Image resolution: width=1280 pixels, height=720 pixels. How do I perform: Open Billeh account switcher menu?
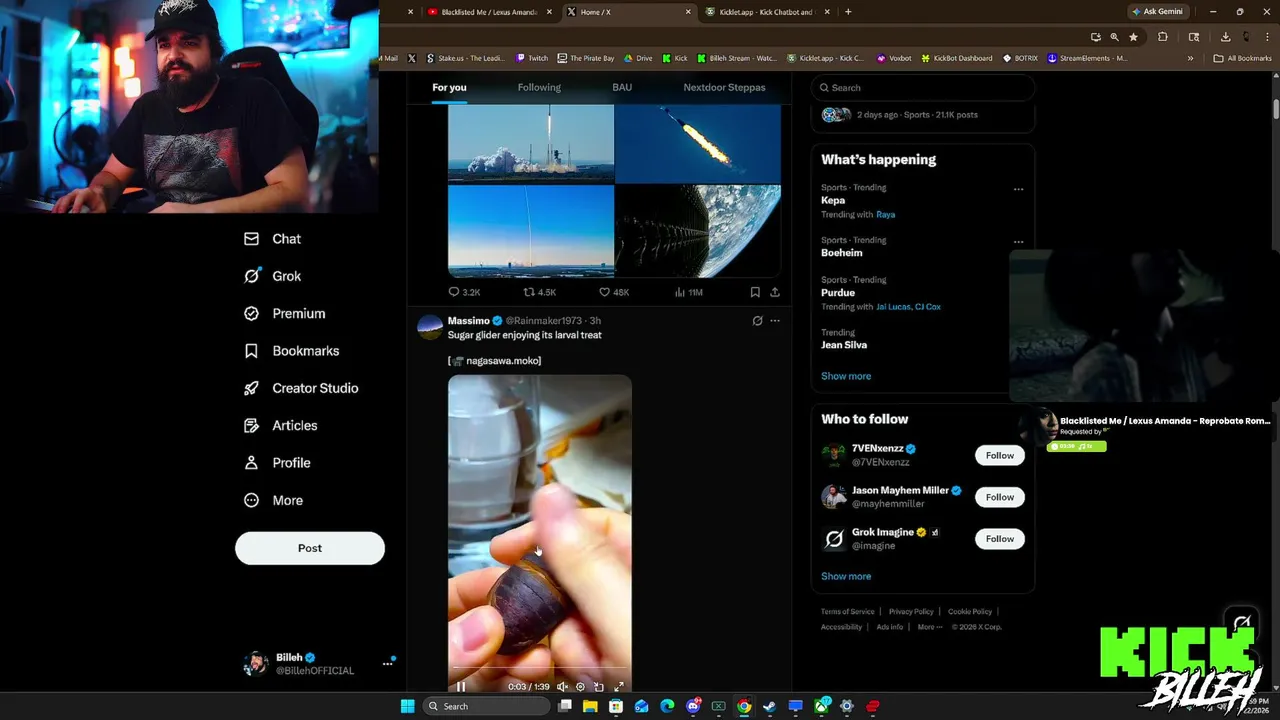[x=388, y=663]
